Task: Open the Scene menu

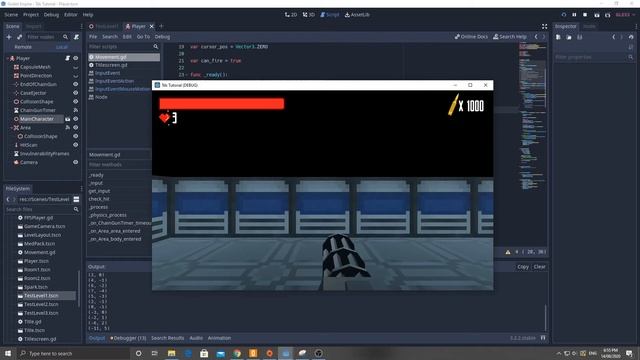Action: (x=11, y=15)
